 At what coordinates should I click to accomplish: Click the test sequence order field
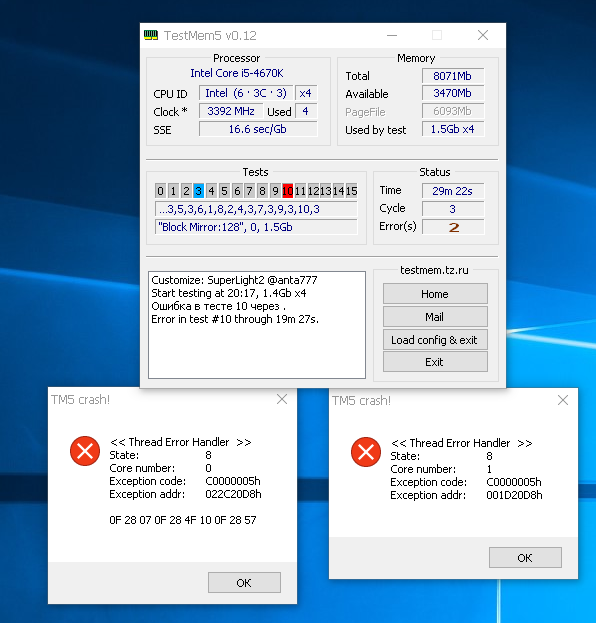256,209
